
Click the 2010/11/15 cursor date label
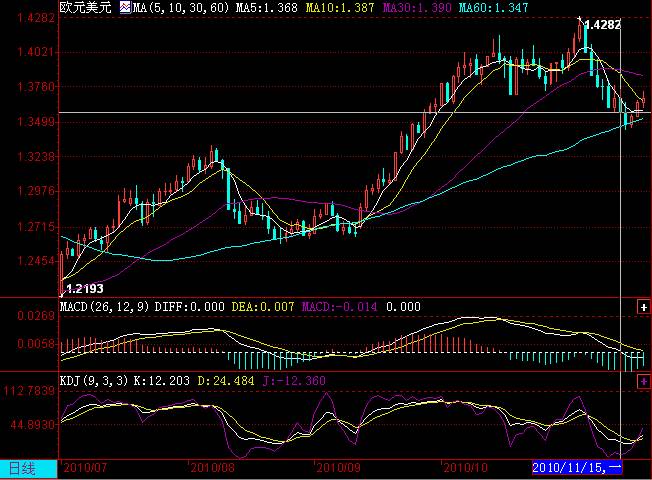click(577, 468)
